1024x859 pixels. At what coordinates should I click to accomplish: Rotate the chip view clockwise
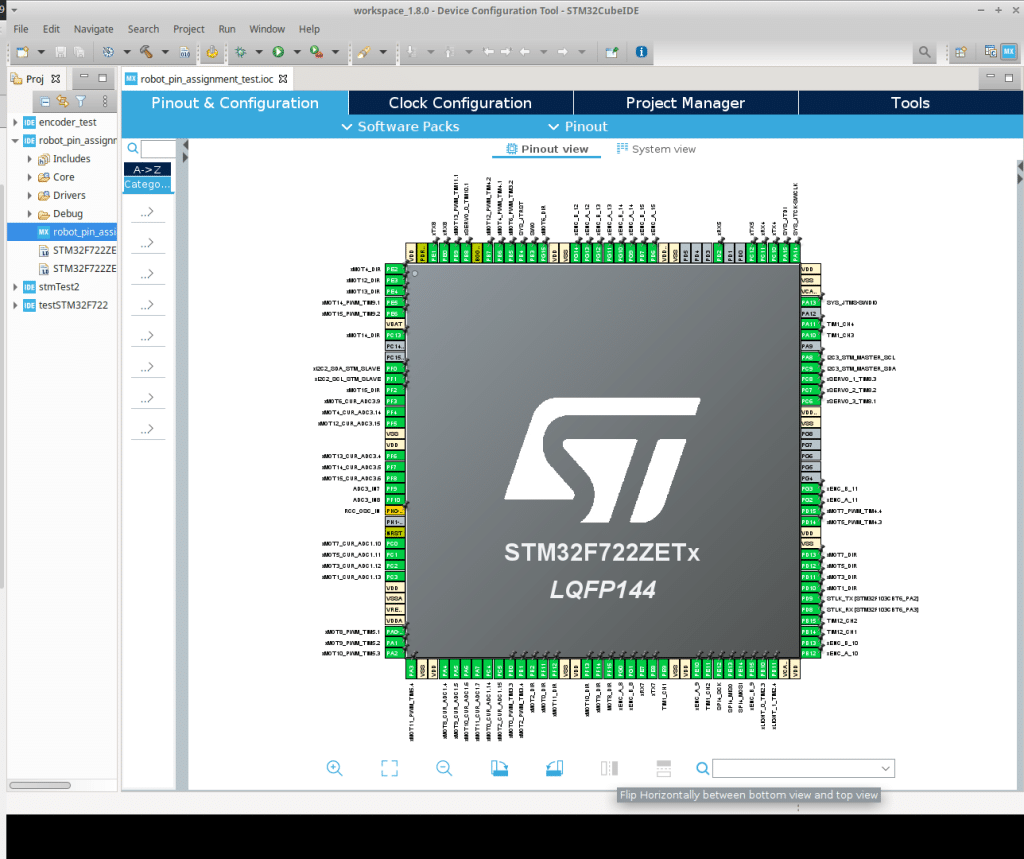pos(500,768)
